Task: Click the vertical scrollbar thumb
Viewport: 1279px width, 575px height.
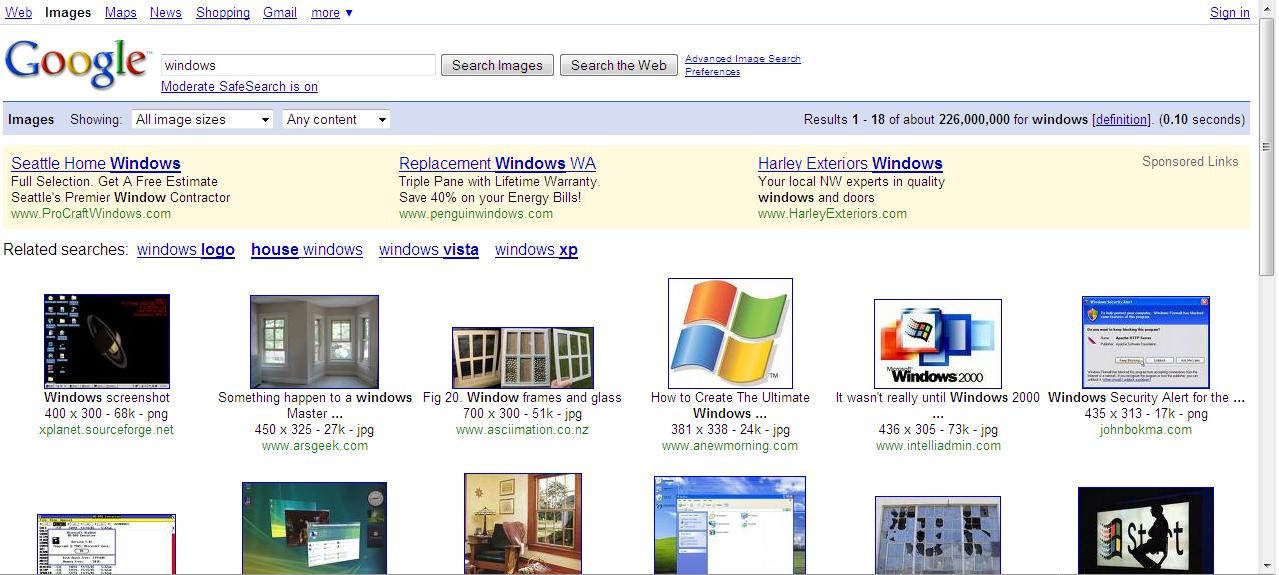Action: point(1269,148)
